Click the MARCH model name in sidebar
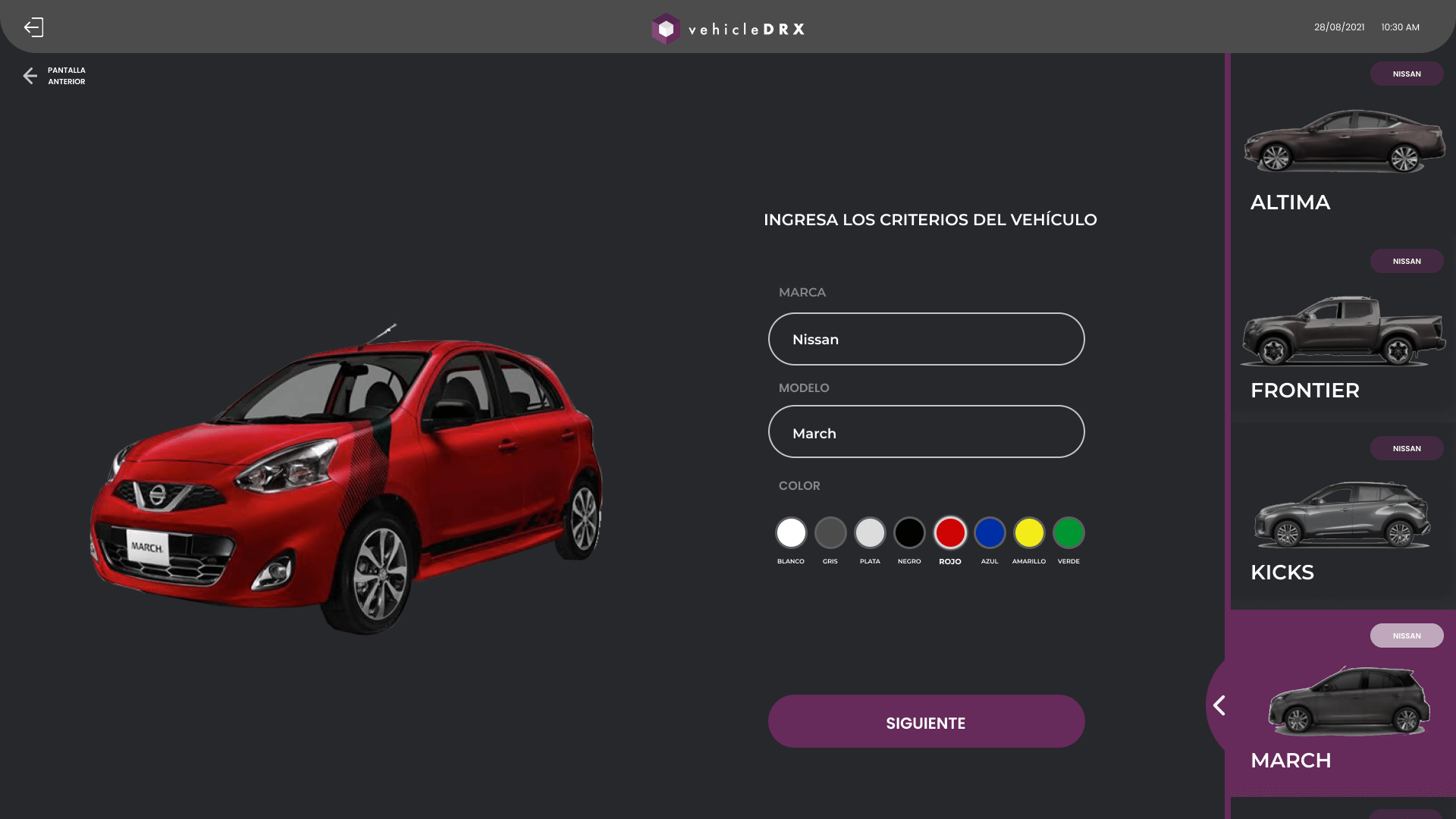The image size is (1456, 819). (x=1291, y=761)
